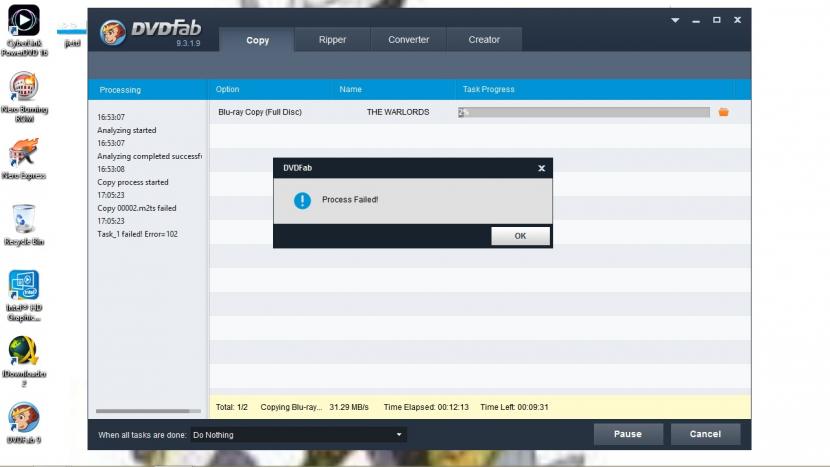Select the 'THE WARLORDS' name cell

(398, 112)
